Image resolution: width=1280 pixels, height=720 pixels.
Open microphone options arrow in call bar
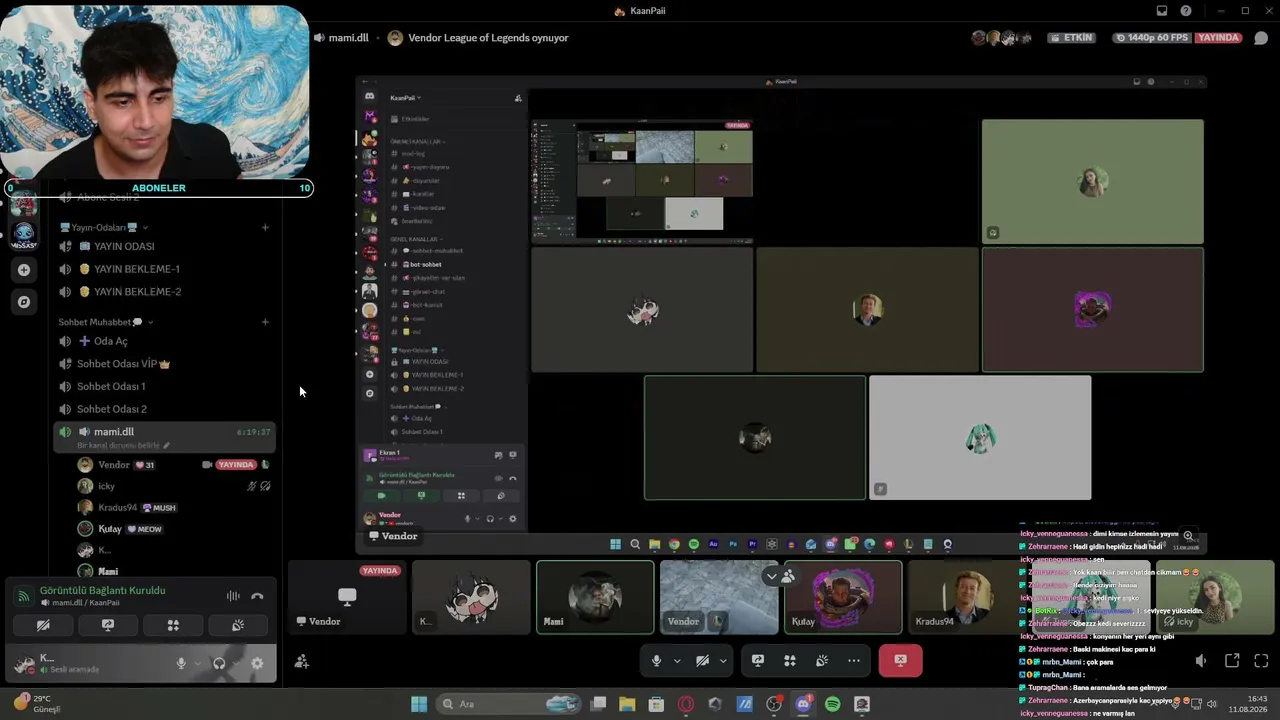676,660
